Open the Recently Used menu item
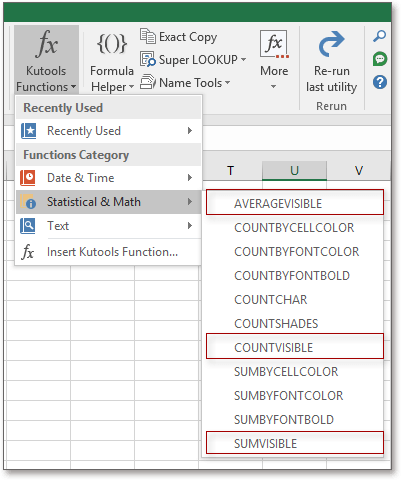This screenshot has height=480, width=401. (x=109, y=131)
